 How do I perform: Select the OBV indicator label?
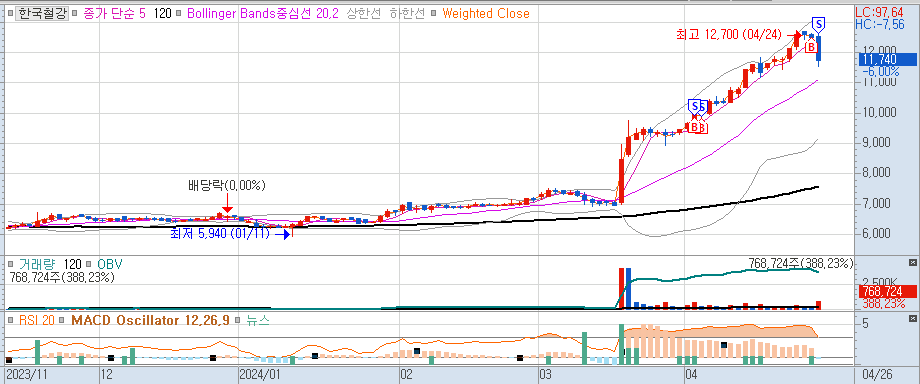click(109, 264)
